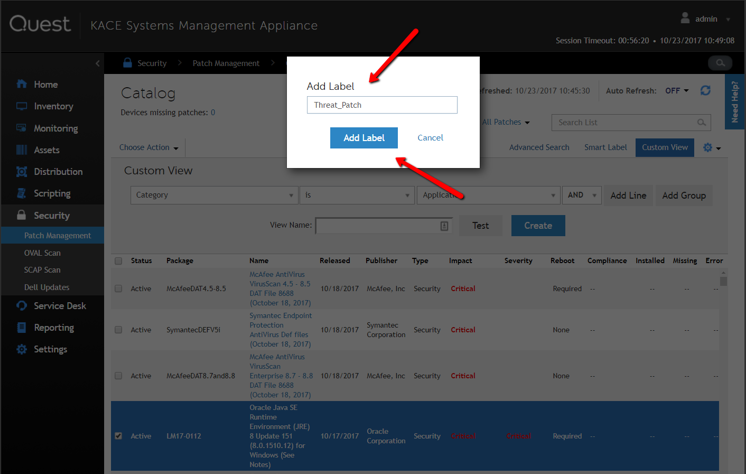This screenshot has width=747, height=474.
Task: Click the Home icon in sidebar
Action: (22, 85)
